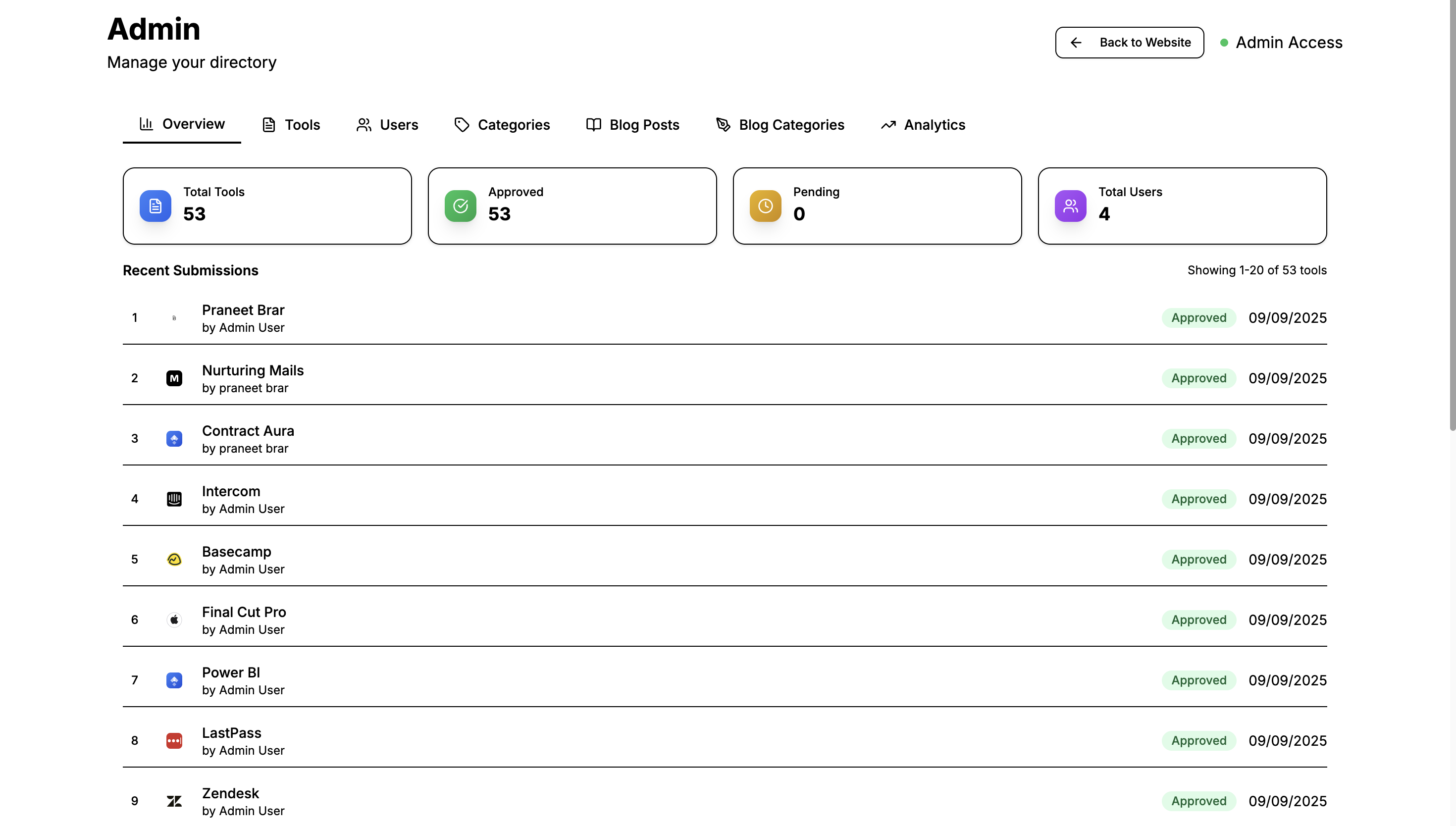Image resolution: width=1456 pixels, height=826 pixels.
Task: Click the blue Total Tools document icon
Action: pos(155,206)
